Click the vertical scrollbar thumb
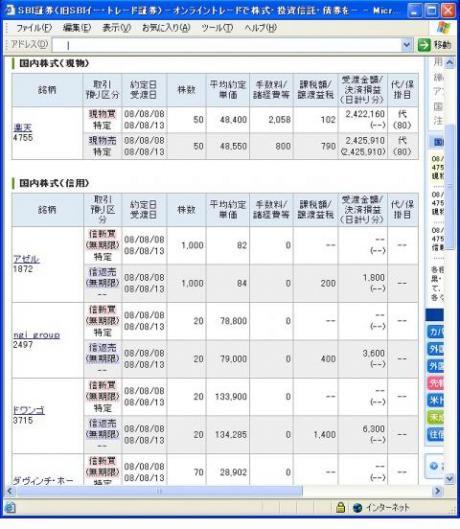The width and height of the screenshot is (460, 529). (450, 187)
